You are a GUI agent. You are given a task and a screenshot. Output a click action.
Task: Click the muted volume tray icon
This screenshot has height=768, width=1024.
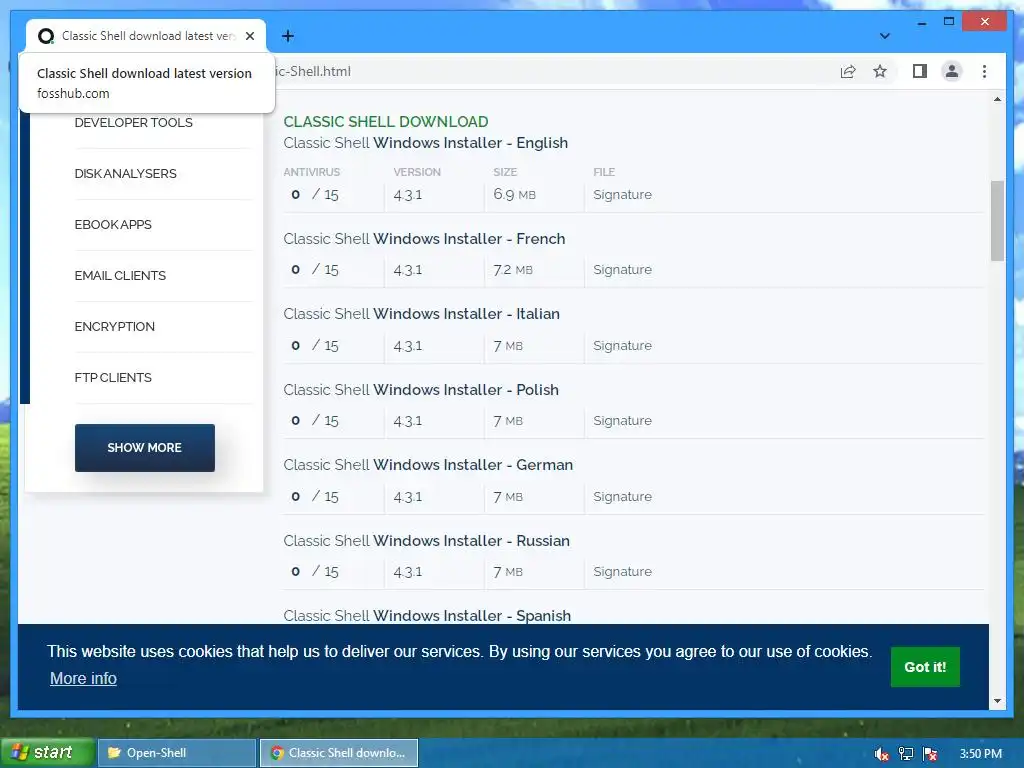(882, 754)
